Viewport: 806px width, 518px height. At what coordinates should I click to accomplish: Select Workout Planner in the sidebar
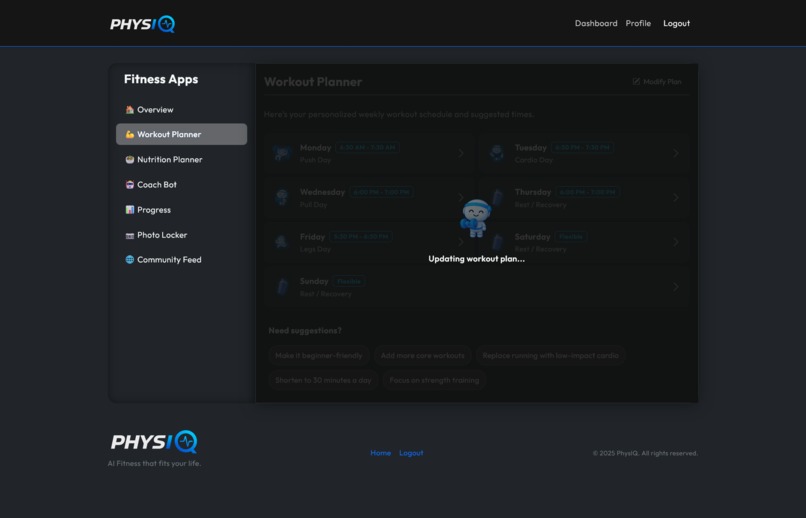point(181,134)
